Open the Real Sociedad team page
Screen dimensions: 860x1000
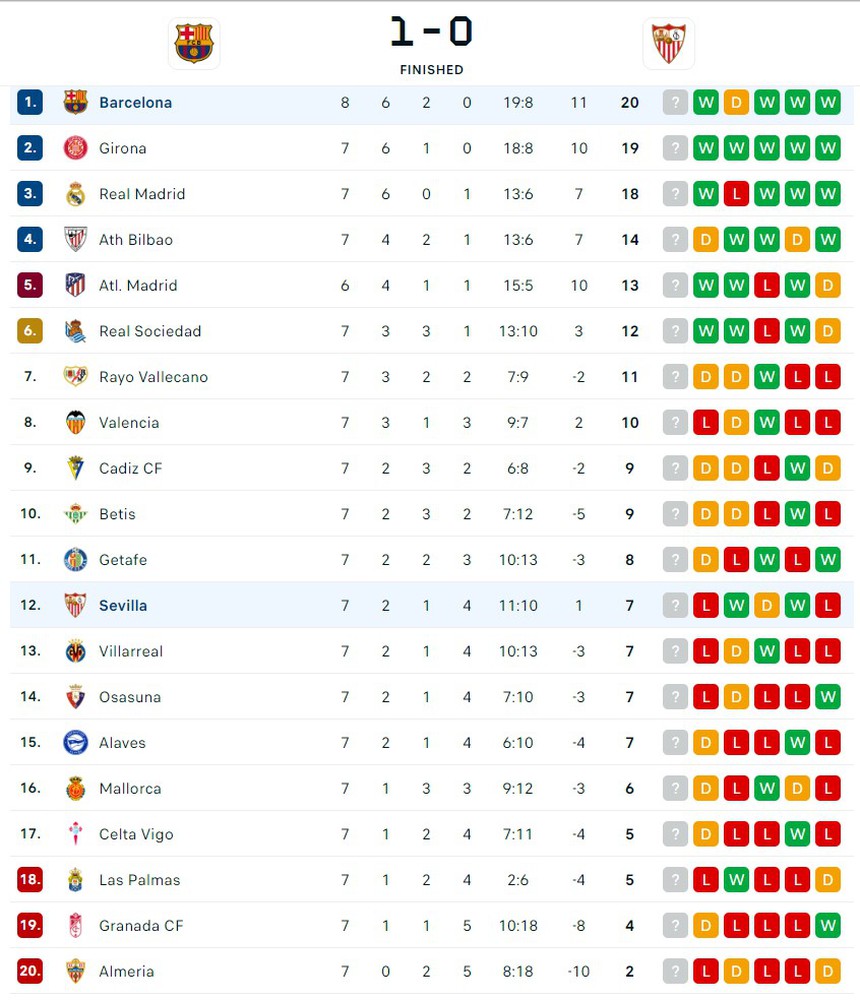pyautogui.click(x=150, y=331)
